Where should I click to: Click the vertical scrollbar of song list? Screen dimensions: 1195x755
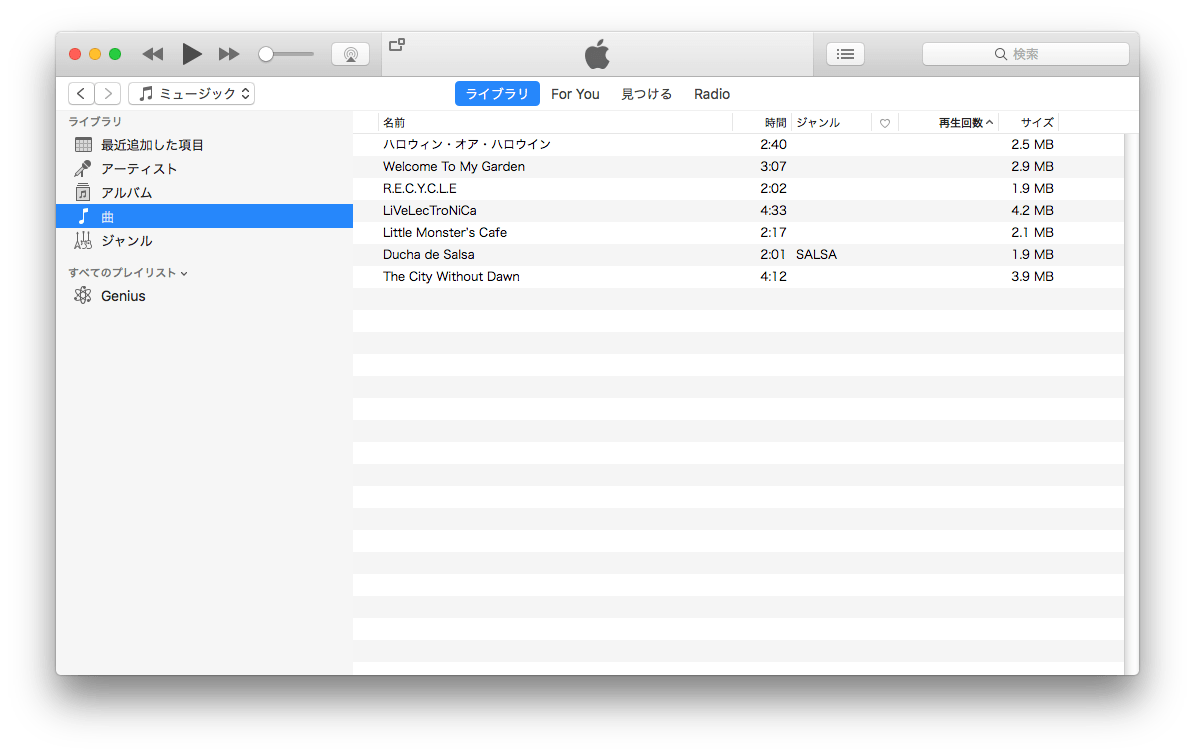tap(1131, 404)
